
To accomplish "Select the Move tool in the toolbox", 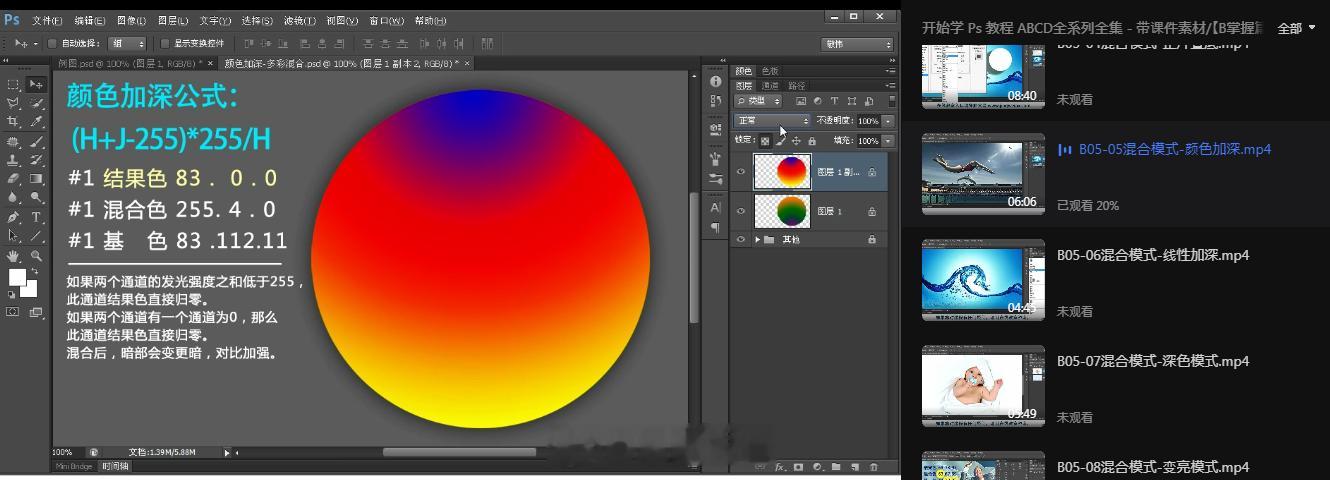I will coord(36,85).
